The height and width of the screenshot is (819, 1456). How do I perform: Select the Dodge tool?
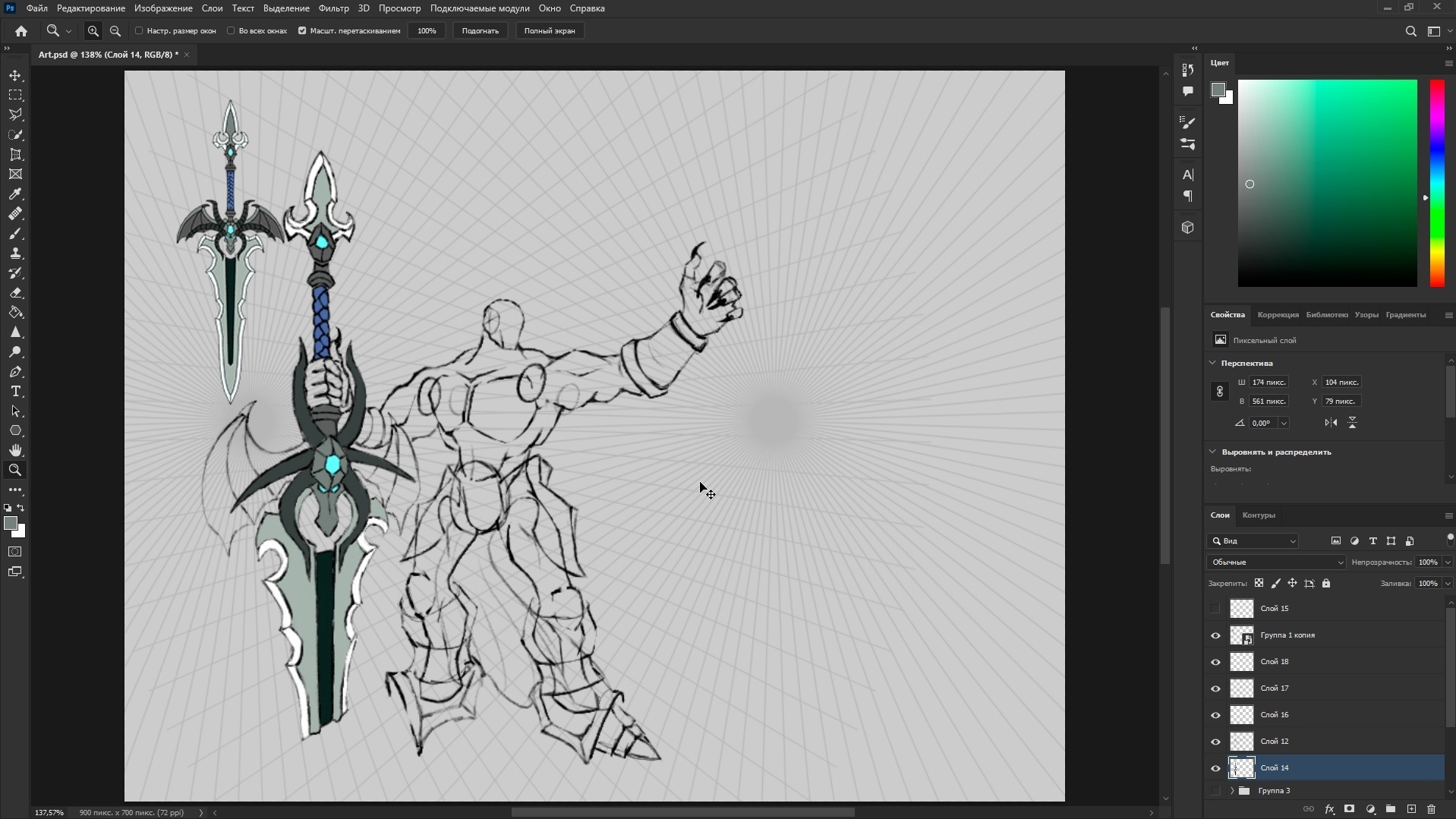[15, 352]
